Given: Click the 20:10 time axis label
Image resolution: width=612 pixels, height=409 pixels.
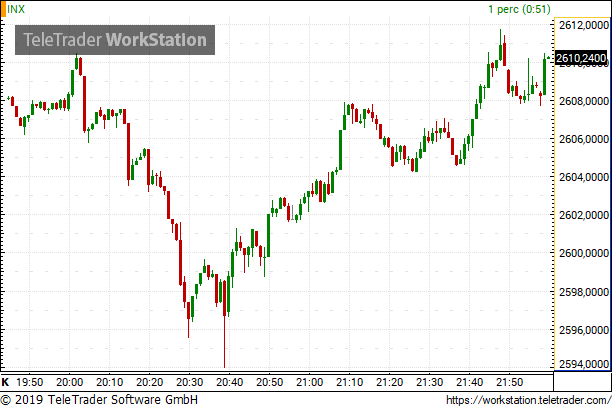Looking at the screenshot, I should [110, 382].
